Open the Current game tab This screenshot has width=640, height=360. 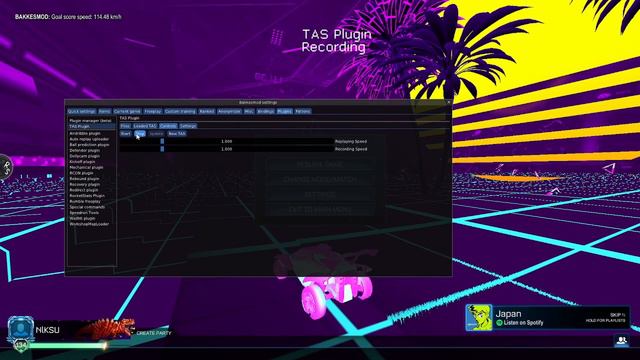[127, 111]
